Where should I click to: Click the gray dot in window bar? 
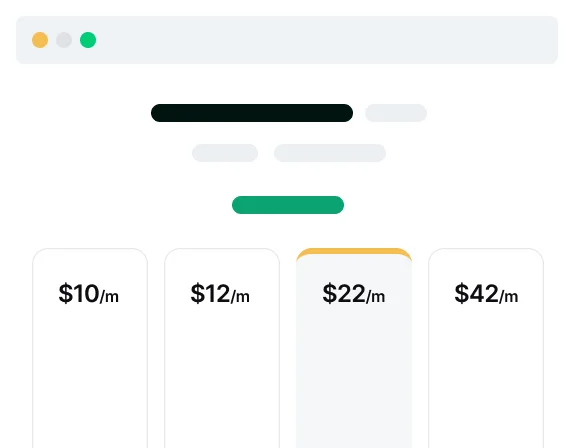pos(64,40)
